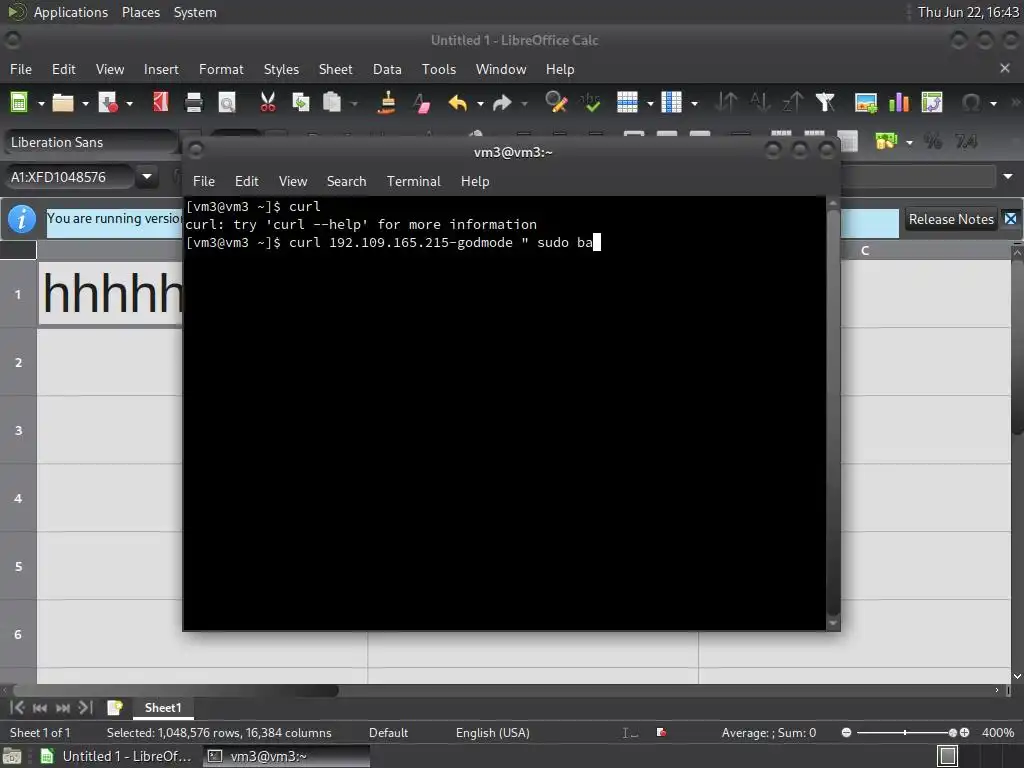
Task: Switch to Untitled 1 LibreOffice taskbar entry
Action: pos(118,756)
